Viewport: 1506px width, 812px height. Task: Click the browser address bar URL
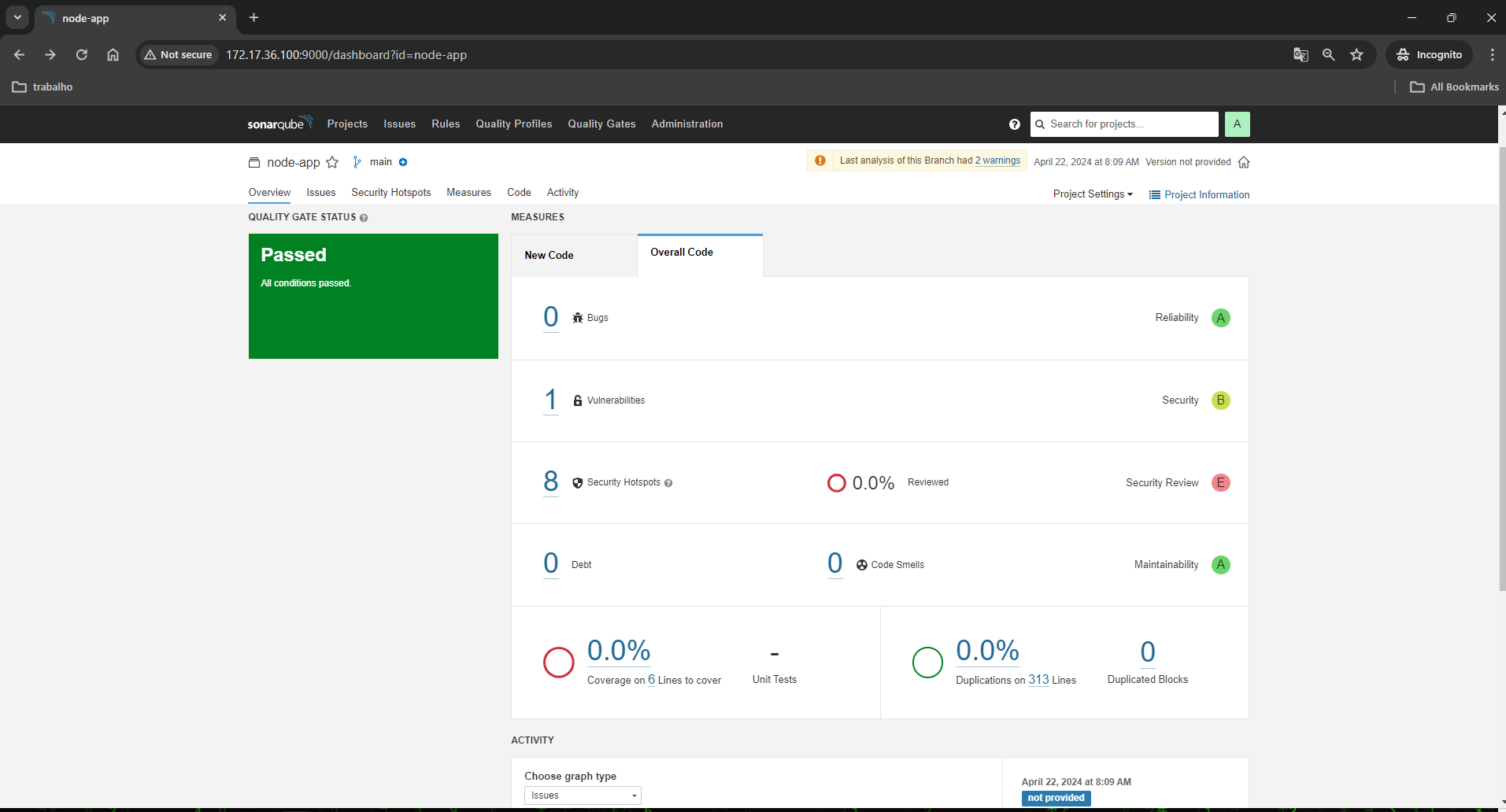346,54
